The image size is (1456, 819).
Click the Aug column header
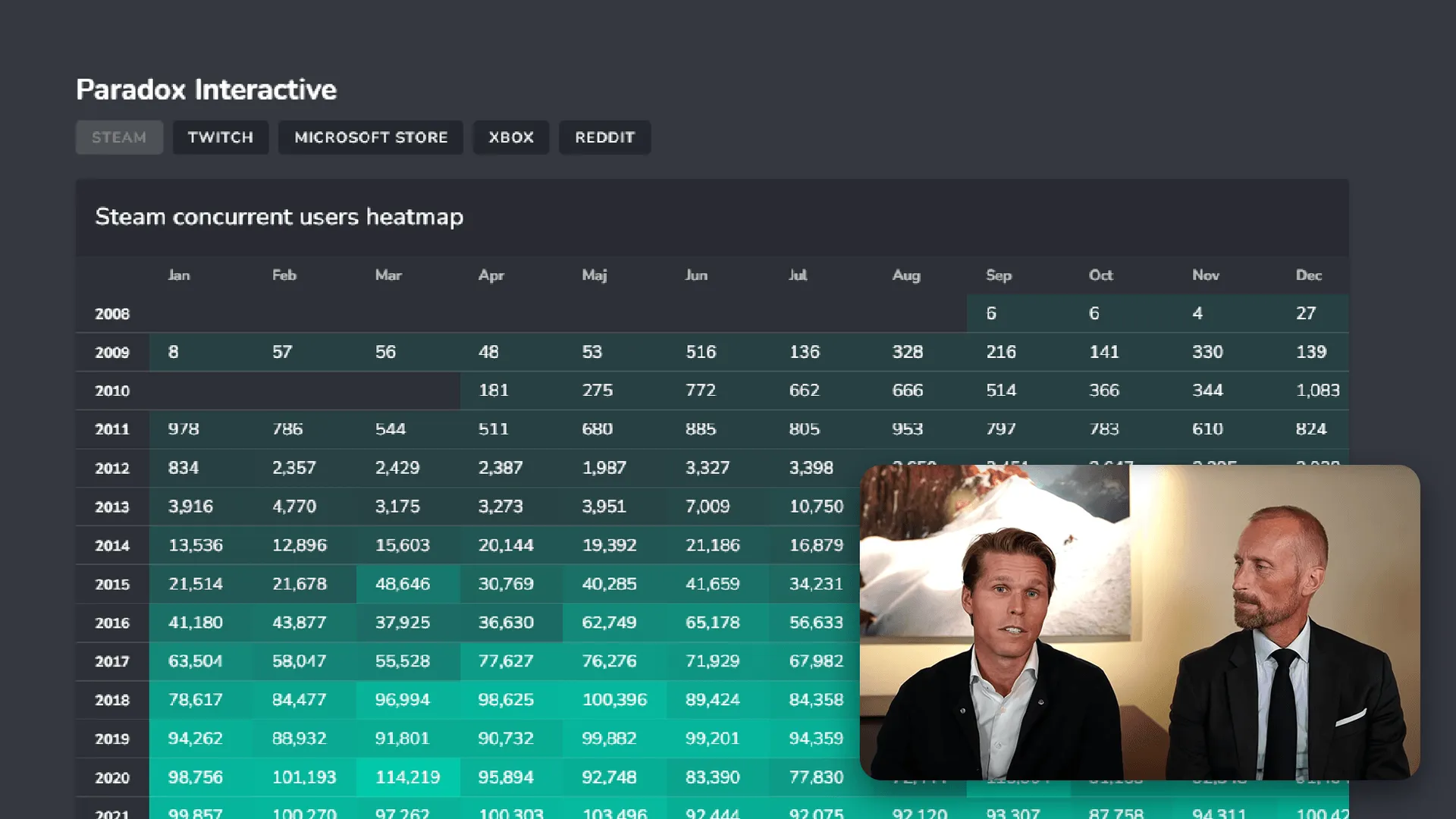click(x=906, y=275)
